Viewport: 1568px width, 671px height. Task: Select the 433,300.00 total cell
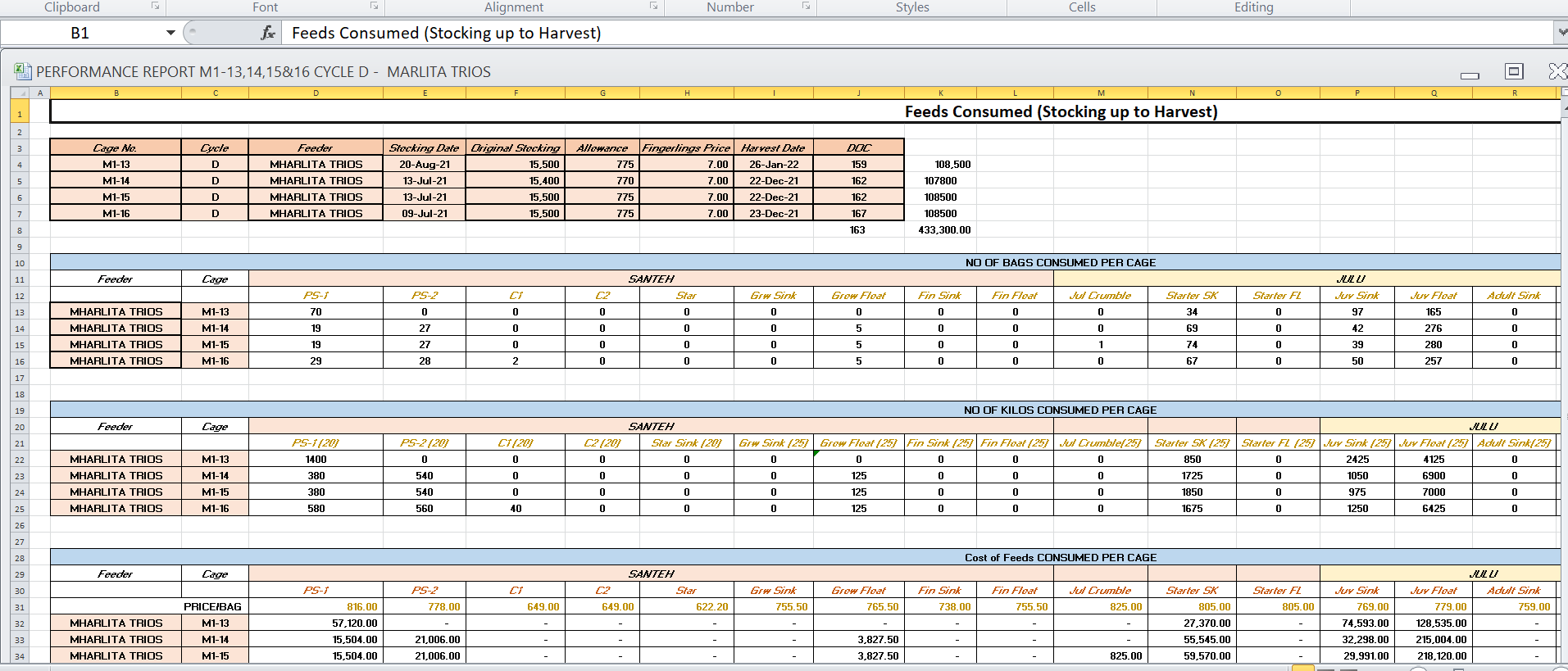tap(943, 230)
